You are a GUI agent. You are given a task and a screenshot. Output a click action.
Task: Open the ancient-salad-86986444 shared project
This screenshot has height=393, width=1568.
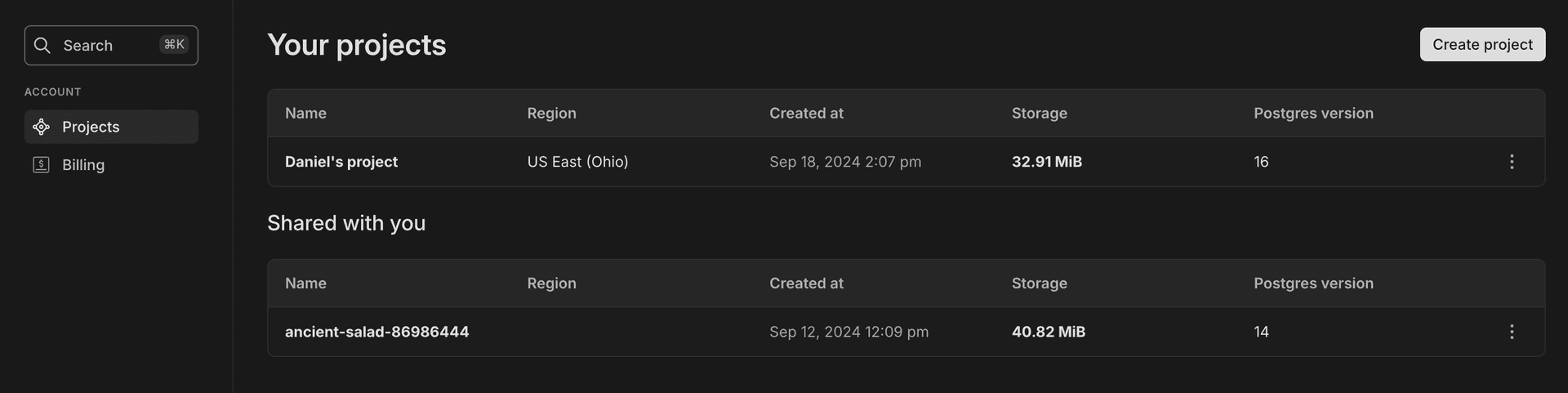click(x=376, y=332)
